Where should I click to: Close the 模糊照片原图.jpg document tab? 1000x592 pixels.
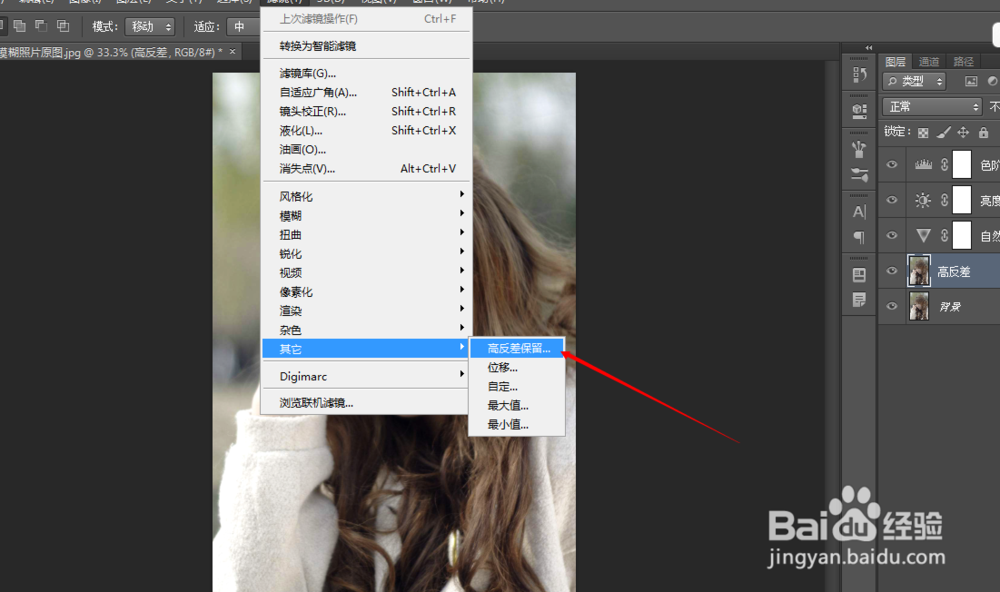tap(232, 52)
